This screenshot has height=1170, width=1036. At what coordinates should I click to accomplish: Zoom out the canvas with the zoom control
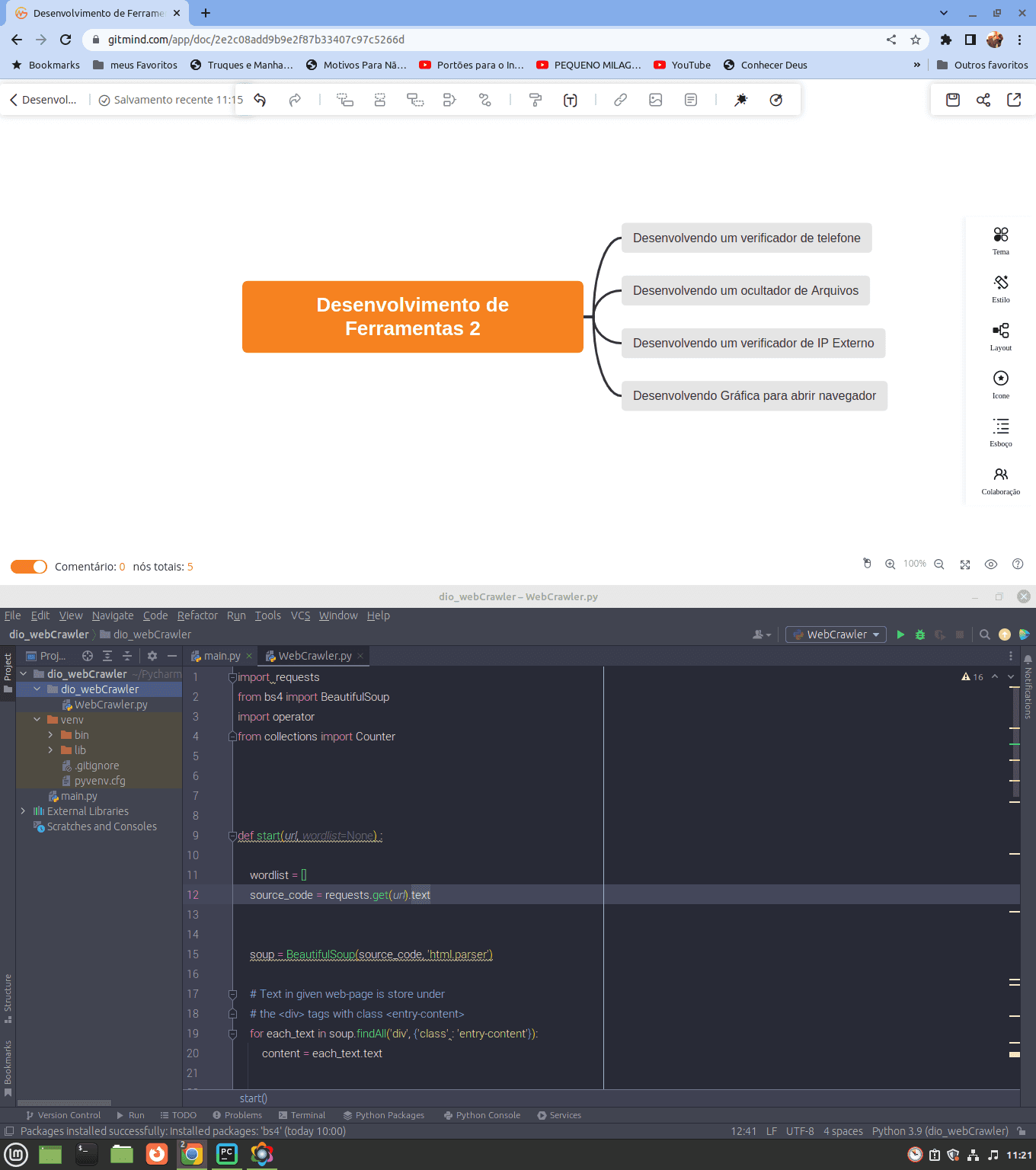coord(938,564)
